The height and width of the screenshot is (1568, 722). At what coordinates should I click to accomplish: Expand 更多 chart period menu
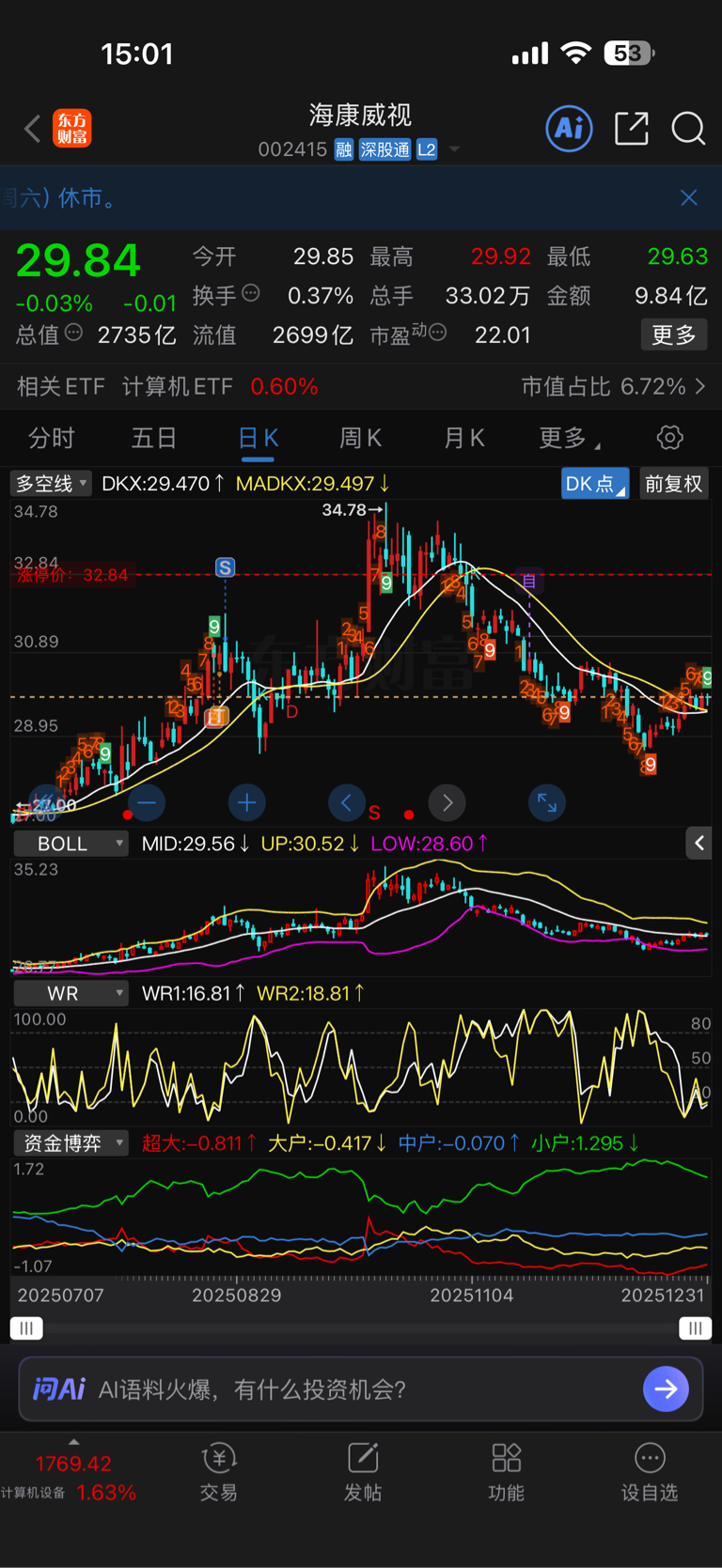click(x=569, y=438)
